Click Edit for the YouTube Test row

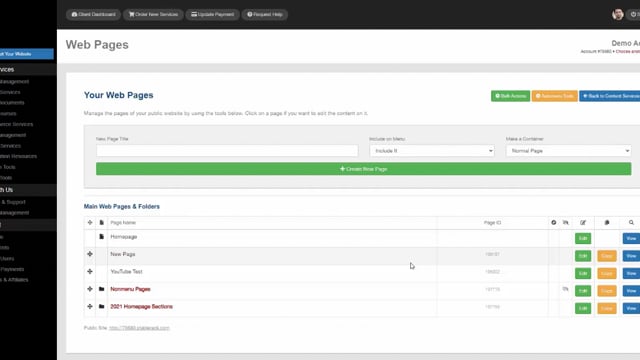tap(583, 273)
